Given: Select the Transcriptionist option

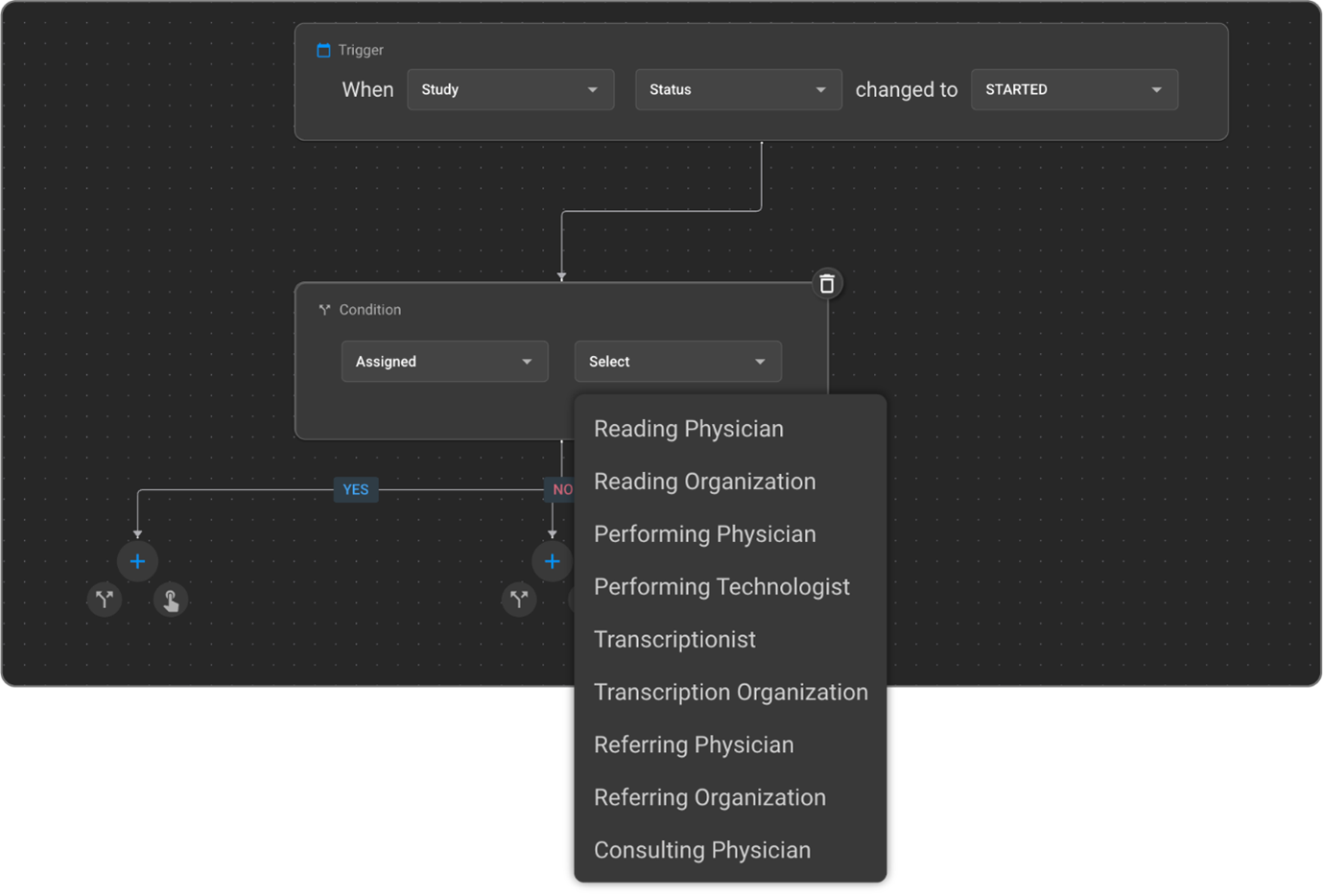Looking at the screenshot, I should tap(674, 640).
